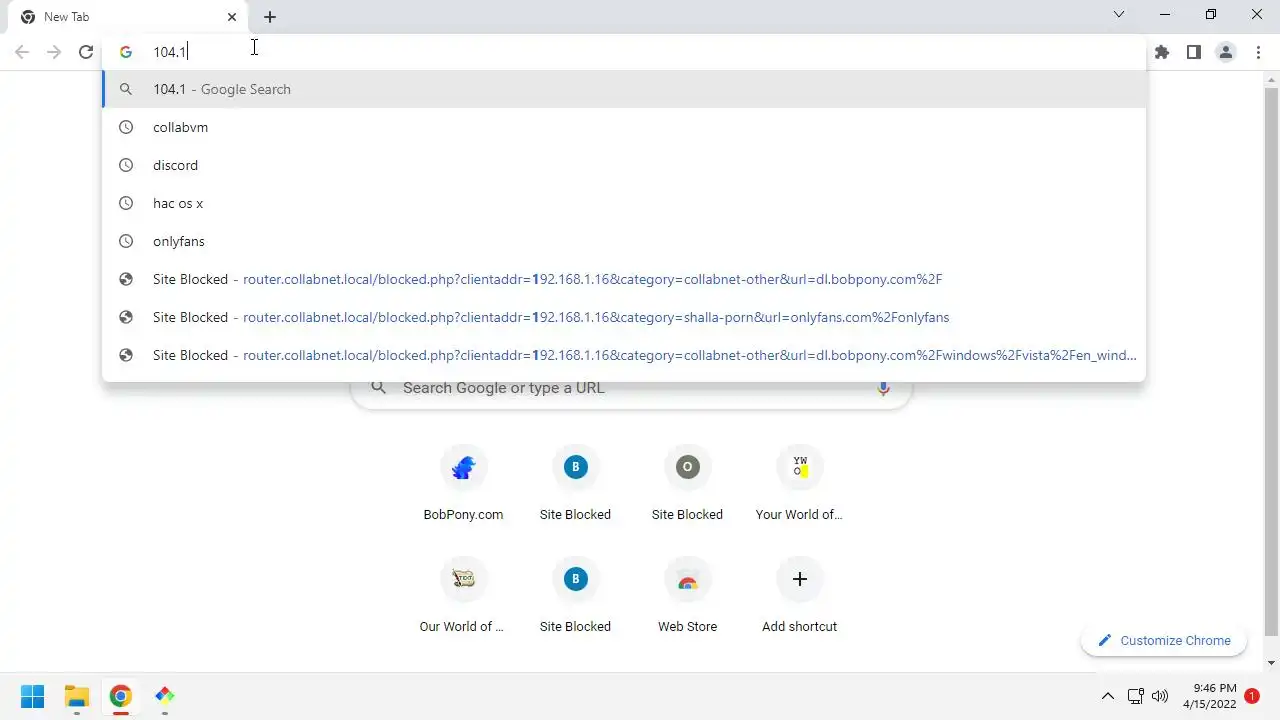
Task: Open the red notification badge
Action: tap(1251, 696)
